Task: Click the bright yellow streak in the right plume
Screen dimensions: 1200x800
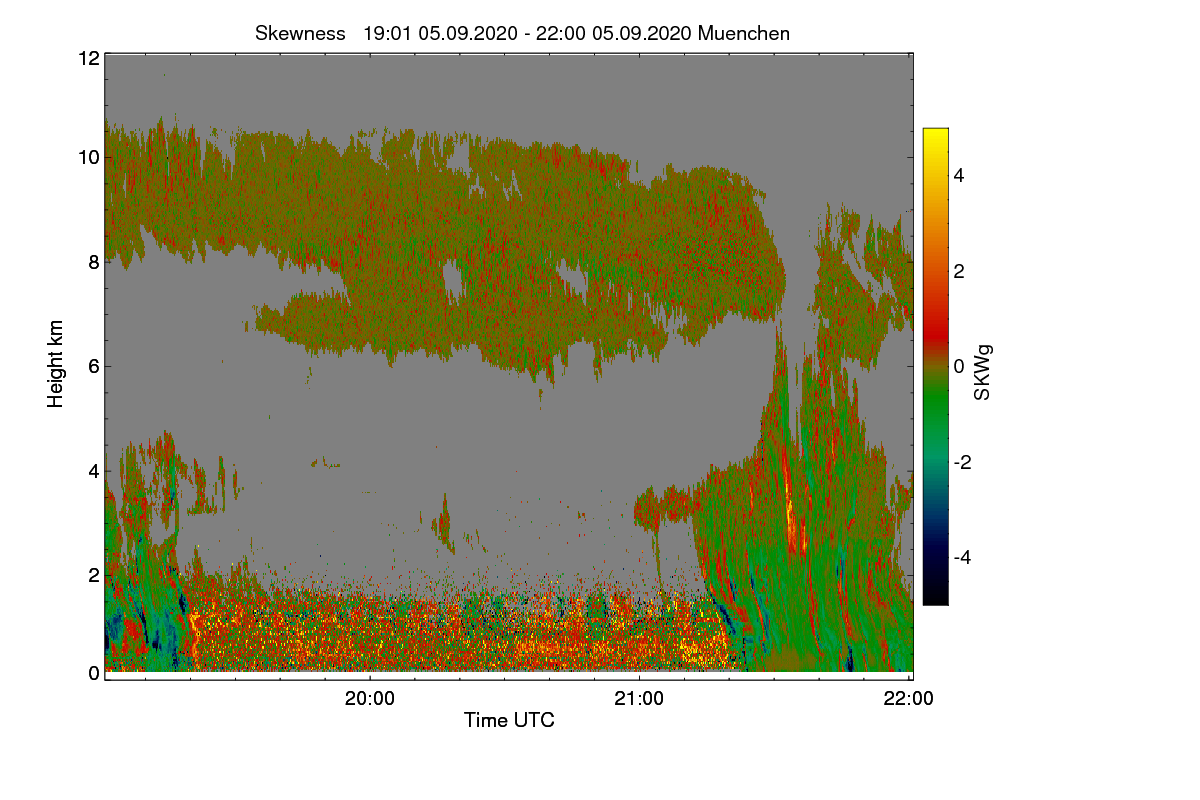Action: tap(790, 508)
